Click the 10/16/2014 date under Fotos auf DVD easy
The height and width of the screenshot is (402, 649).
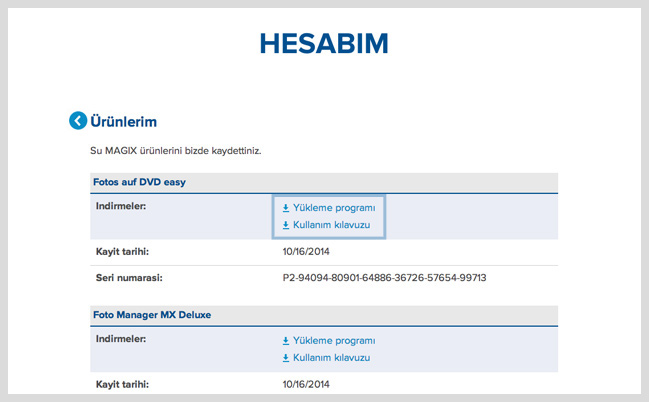[x=306, y=251]
